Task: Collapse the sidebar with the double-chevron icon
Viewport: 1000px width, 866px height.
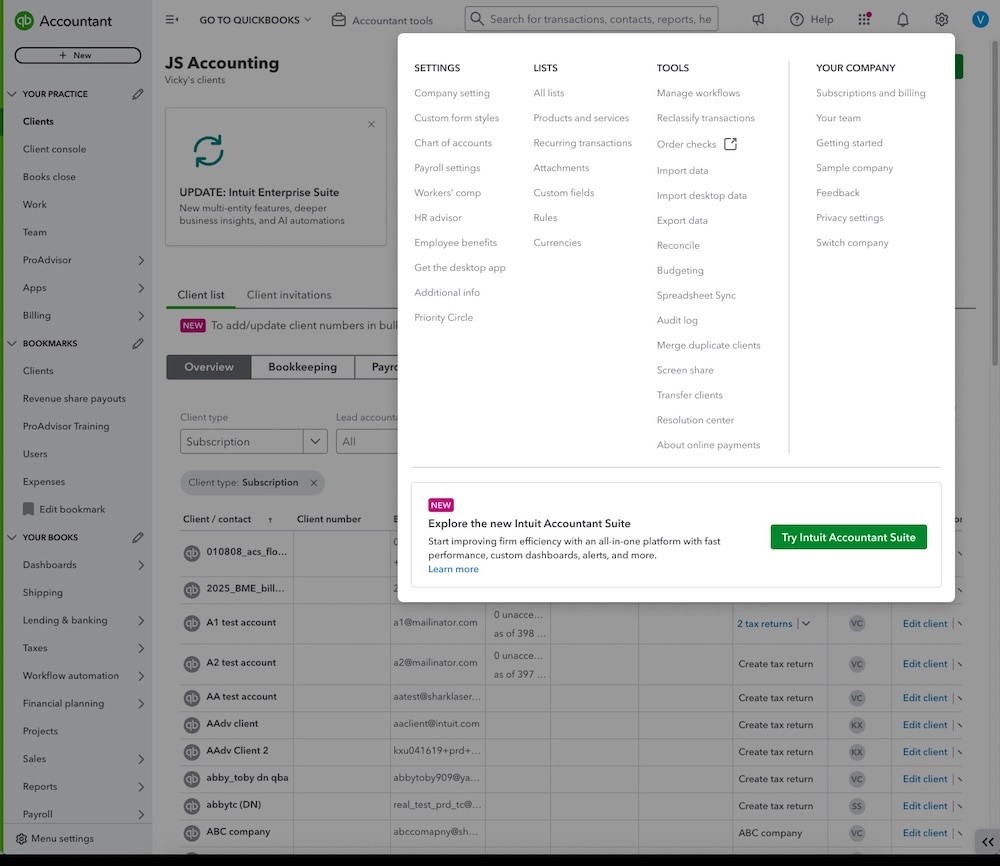Action: coord(986,843)
